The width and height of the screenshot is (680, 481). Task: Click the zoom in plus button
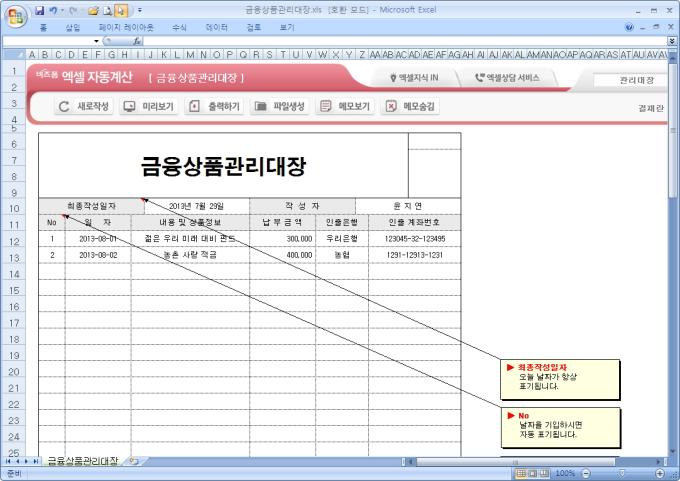pos(660,474)
